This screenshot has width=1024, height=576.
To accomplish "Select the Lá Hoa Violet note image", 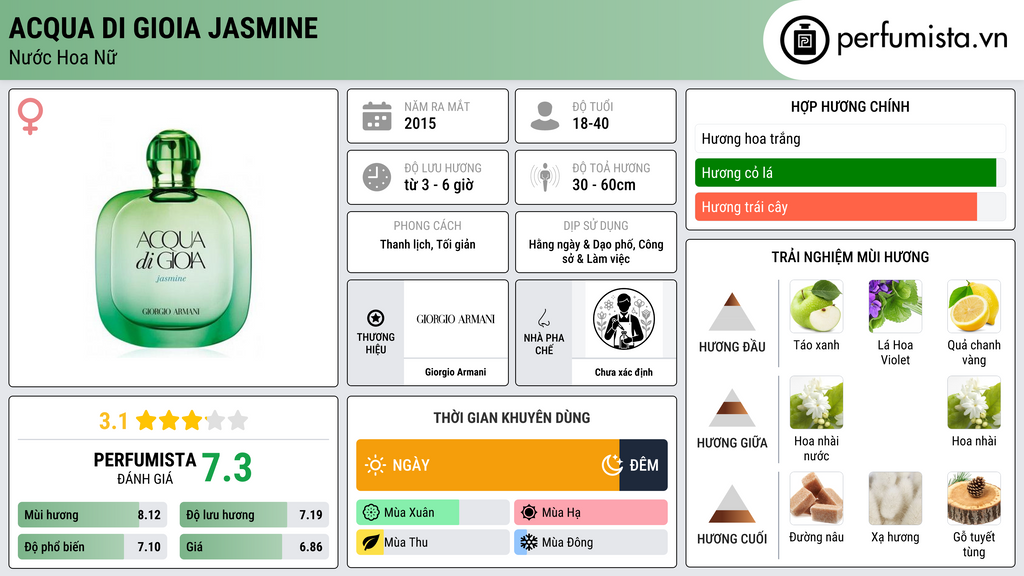I will [x=895, y=306].
